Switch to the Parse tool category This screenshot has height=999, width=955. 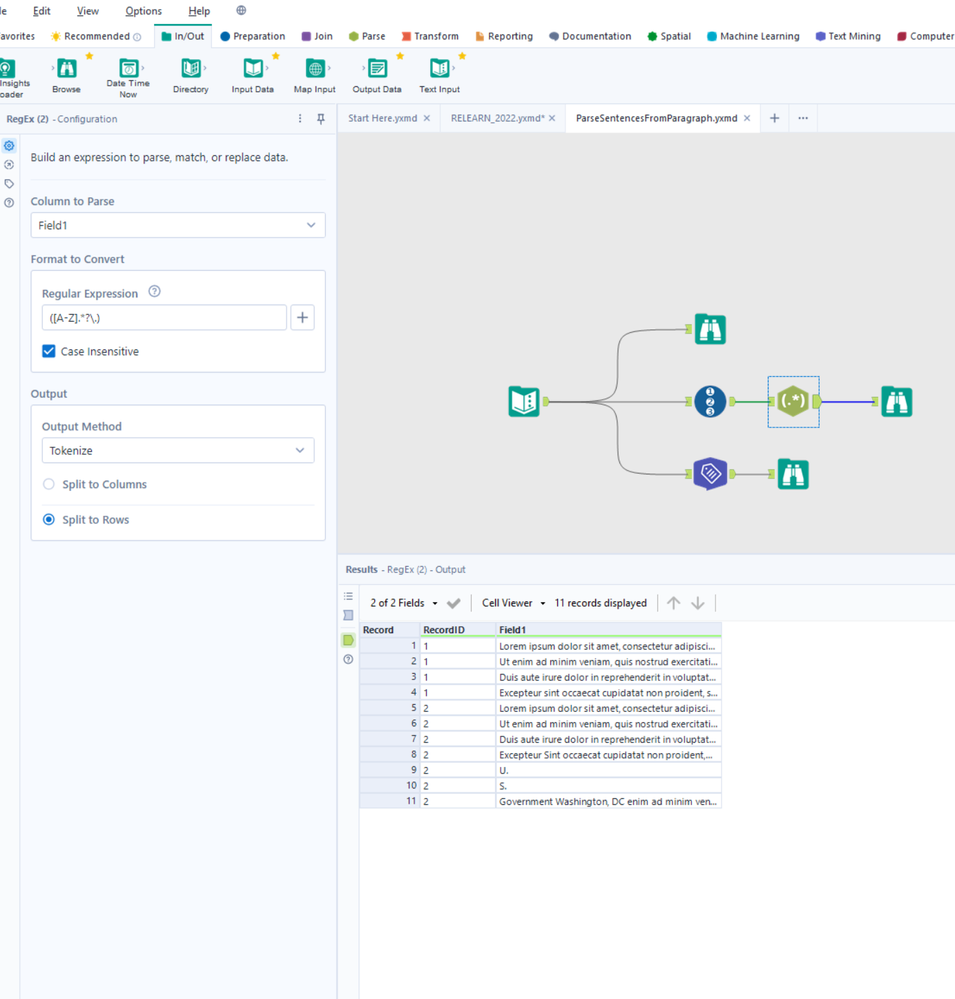tap(367, 36)
